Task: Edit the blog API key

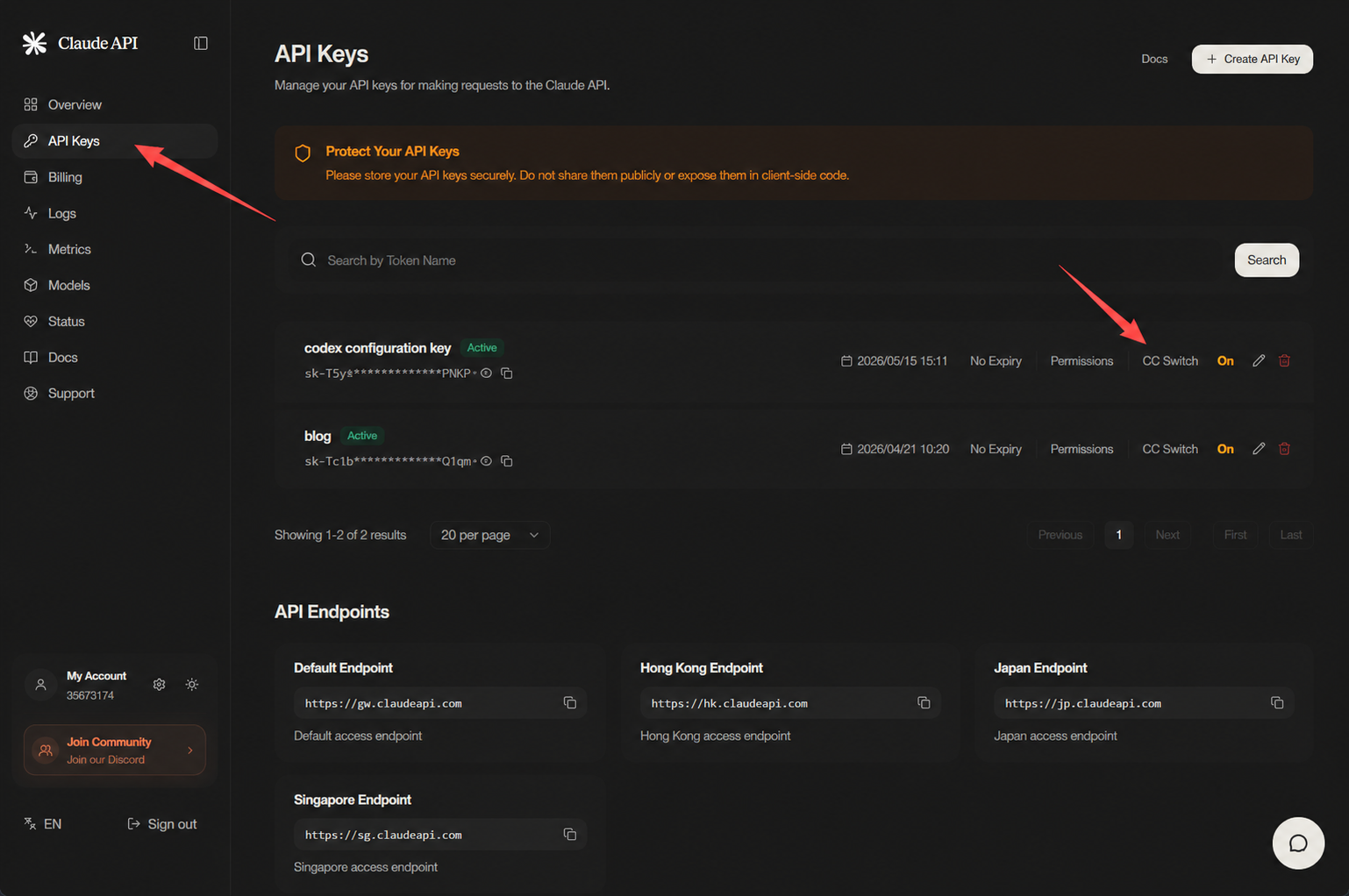Action: [x=1259, y=449]
